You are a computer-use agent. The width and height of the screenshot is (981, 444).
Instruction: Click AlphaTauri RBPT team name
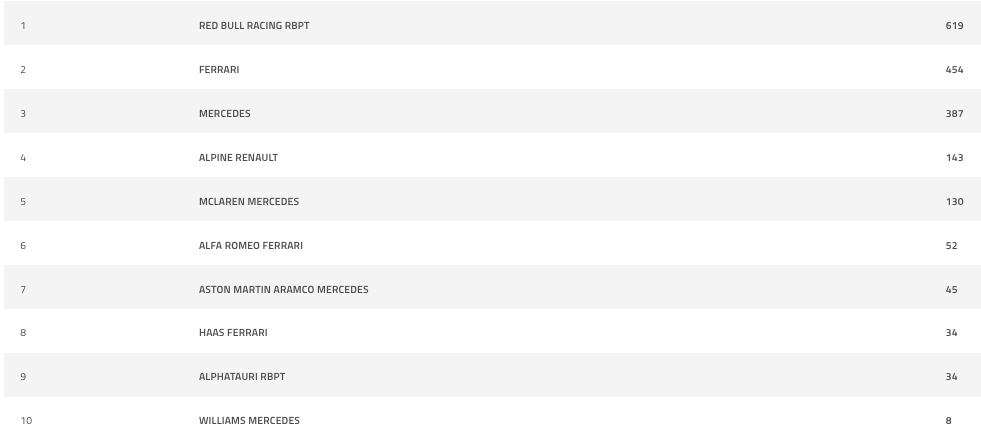[242, 376]
